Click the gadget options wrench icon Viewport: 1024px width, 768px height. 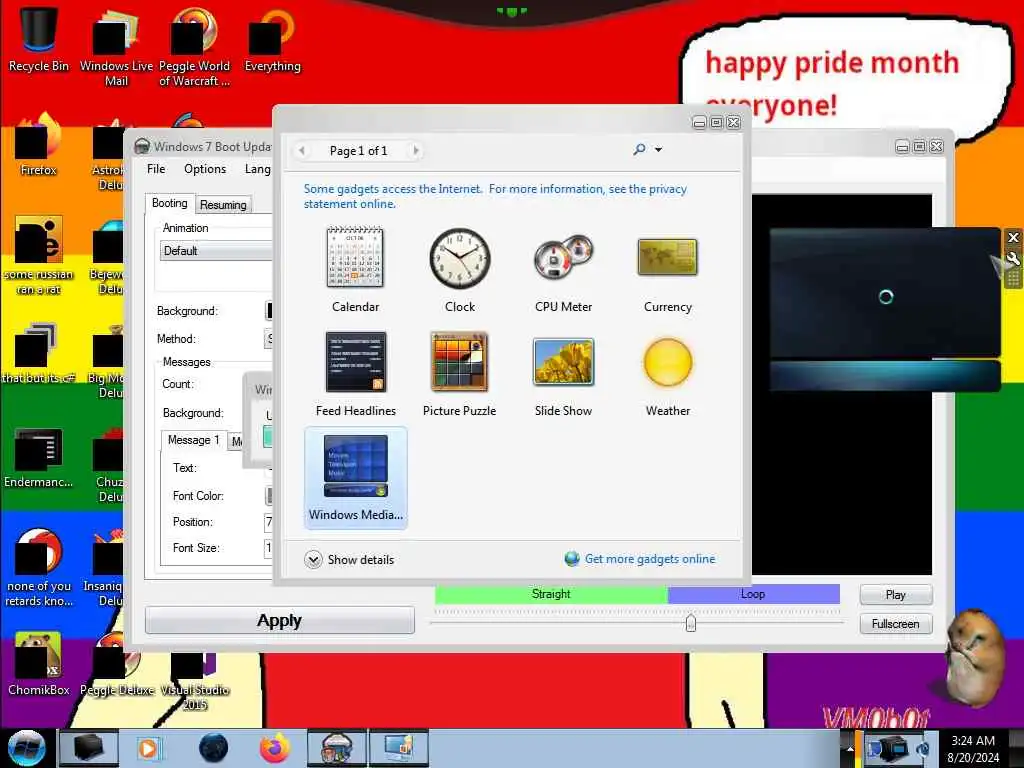click(1013, 259)
